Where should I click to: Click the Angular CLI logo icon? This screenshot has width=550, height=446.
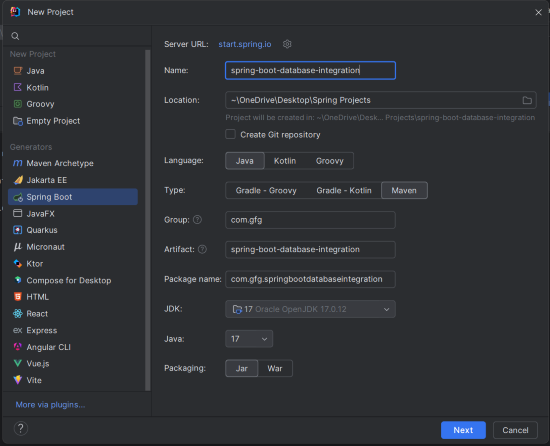coord(18,347)
